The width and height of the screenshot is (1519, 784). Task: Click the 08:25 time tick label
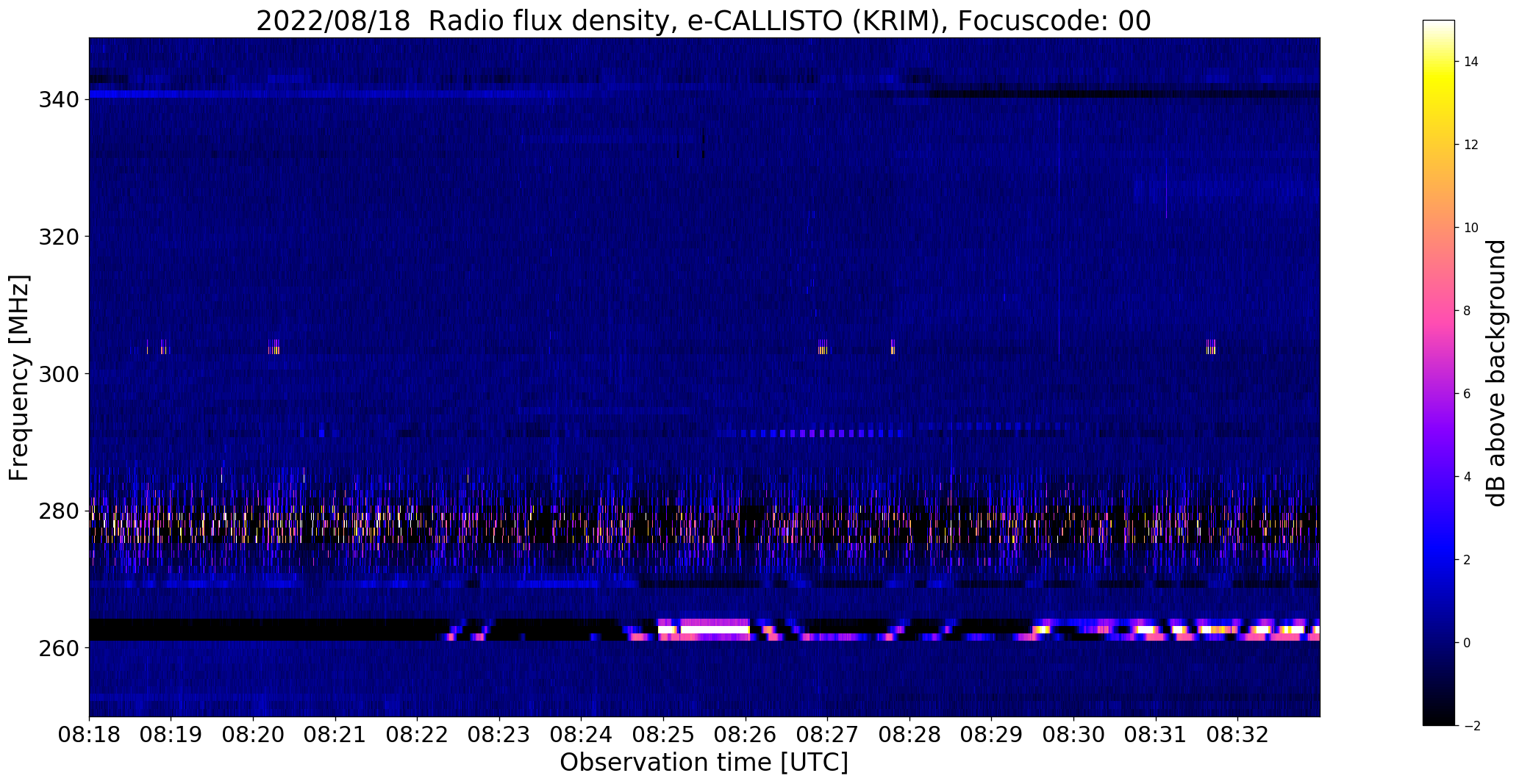coord(664,735)
